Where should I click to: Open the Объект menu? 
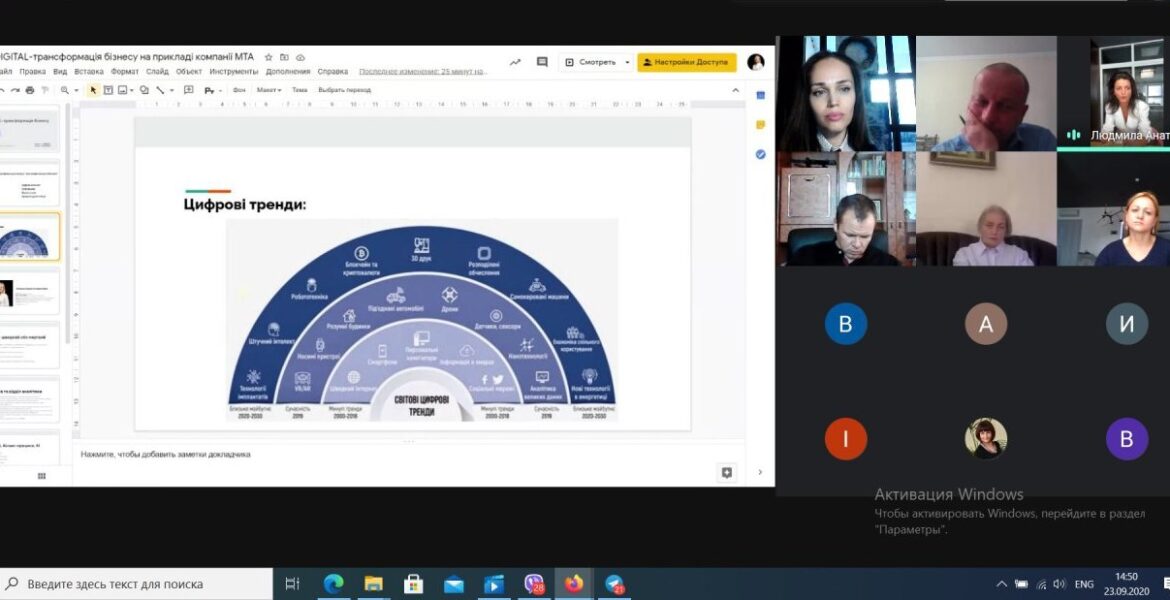(189, 72)
